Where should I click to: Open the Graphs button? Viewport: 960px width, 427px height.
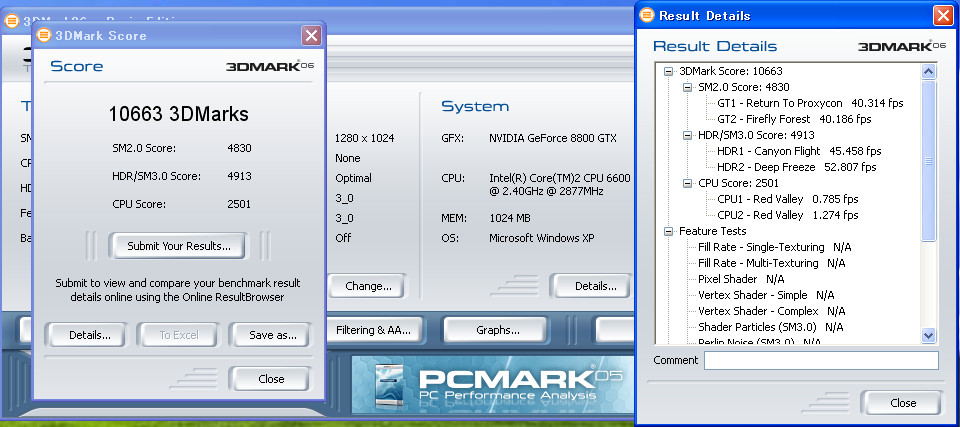pyautogui.click(x=497, y=330)
